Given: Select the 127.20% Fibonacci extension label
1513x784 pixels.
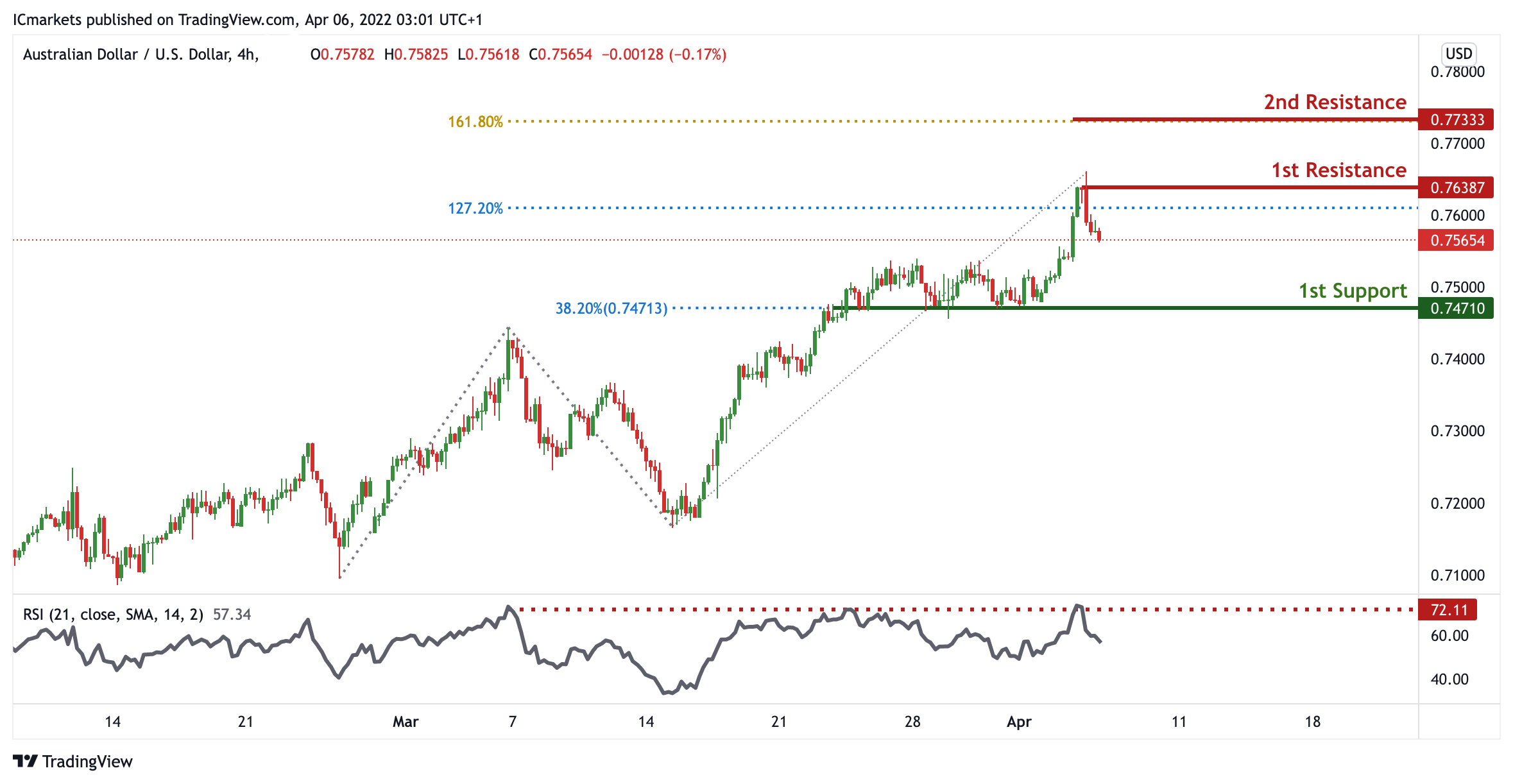Looking at the screenshot, I should pos(475,209).
